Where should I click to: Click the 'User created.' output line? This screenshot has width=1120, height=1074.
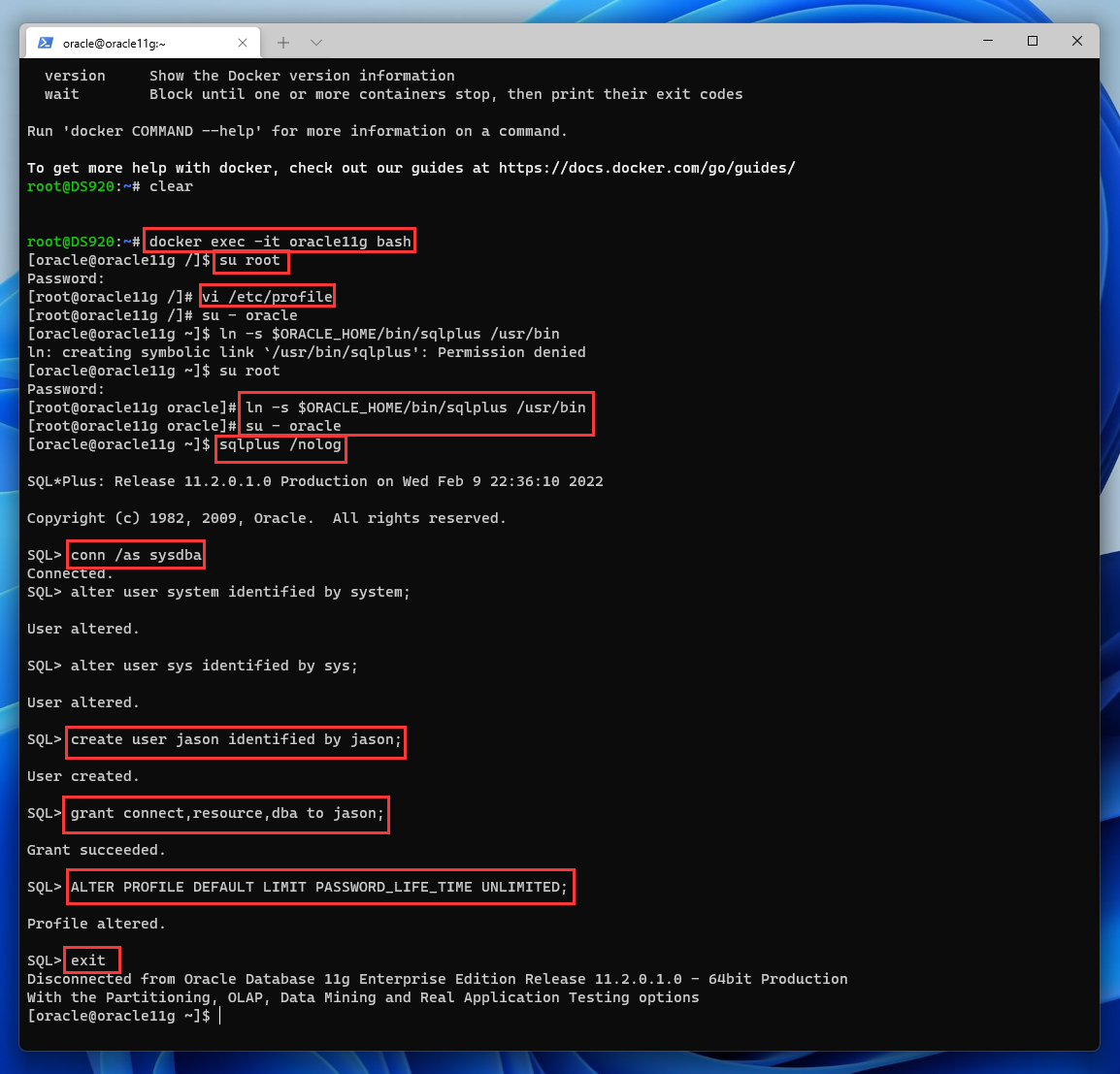tap(82, 776)
